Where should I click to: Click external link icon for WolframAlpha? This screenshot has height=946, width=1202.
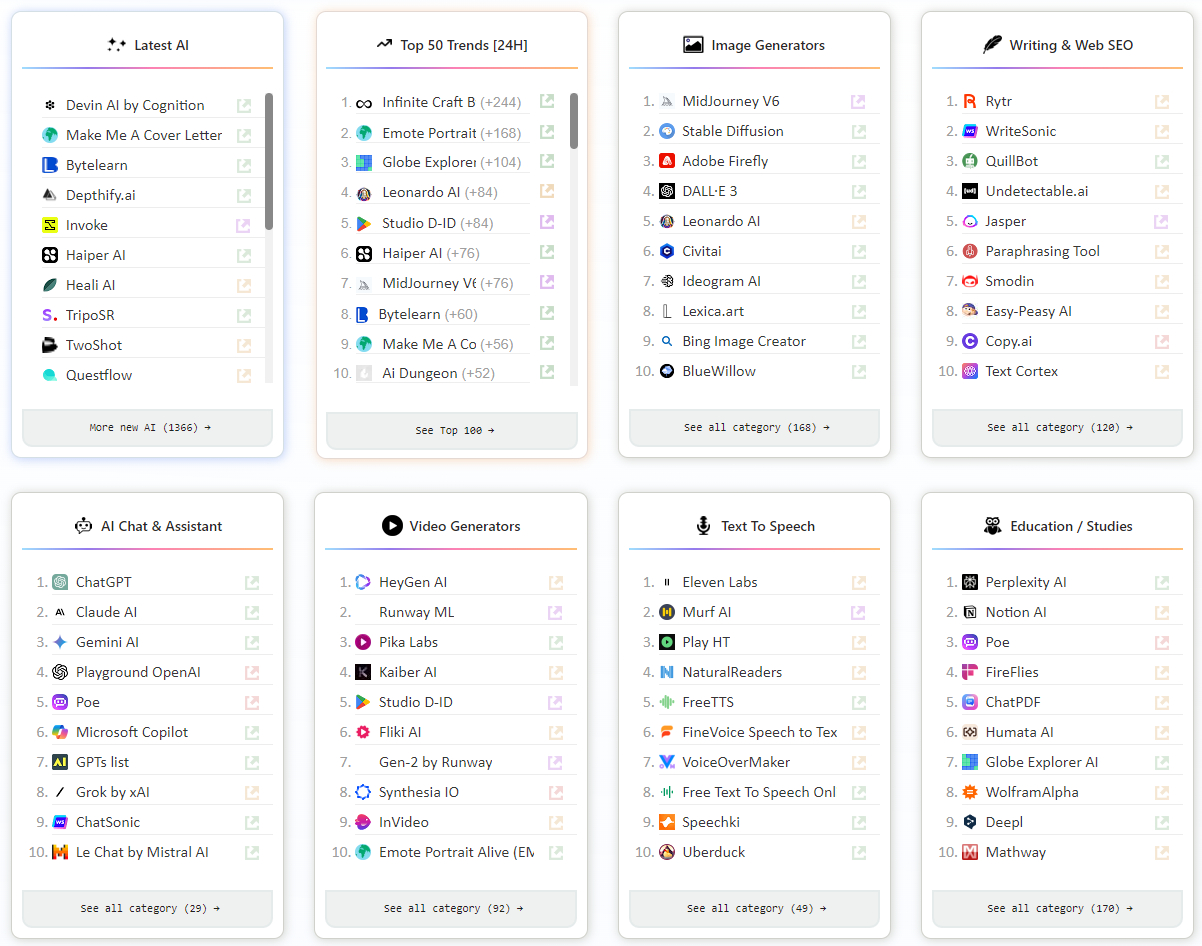coord(1161,793)
